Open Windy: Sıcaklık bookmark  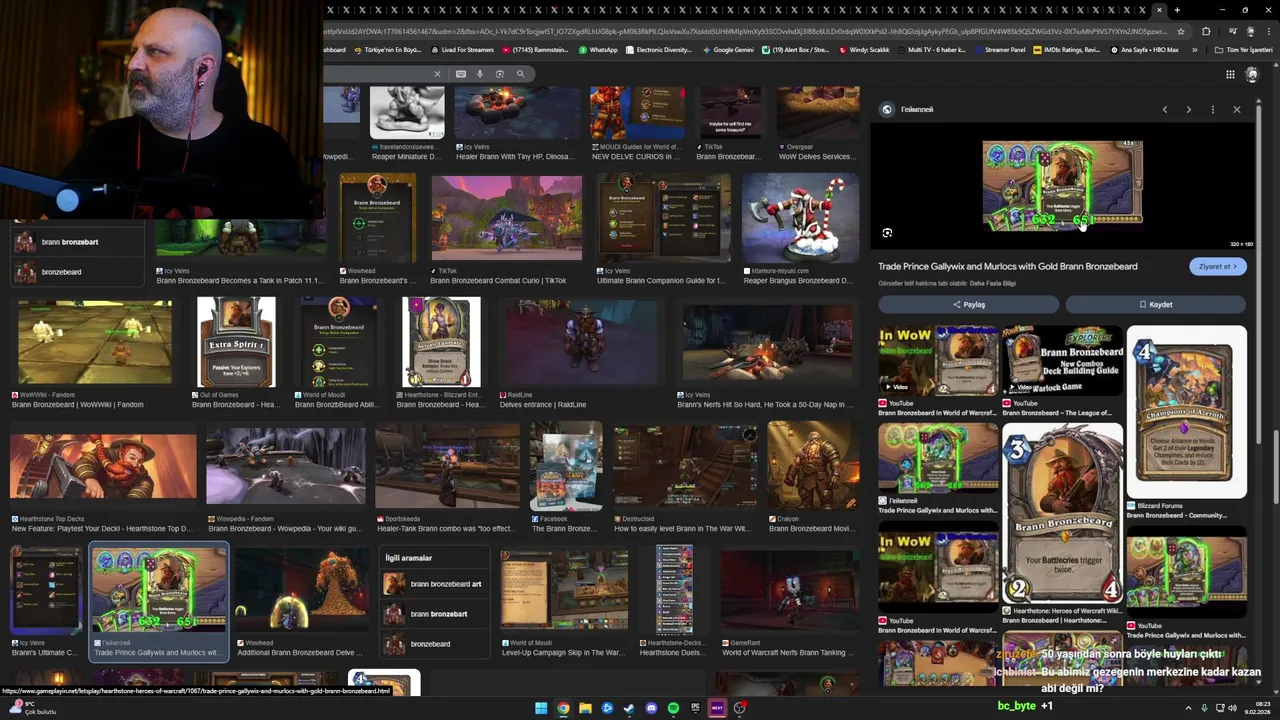pos(863,50)
